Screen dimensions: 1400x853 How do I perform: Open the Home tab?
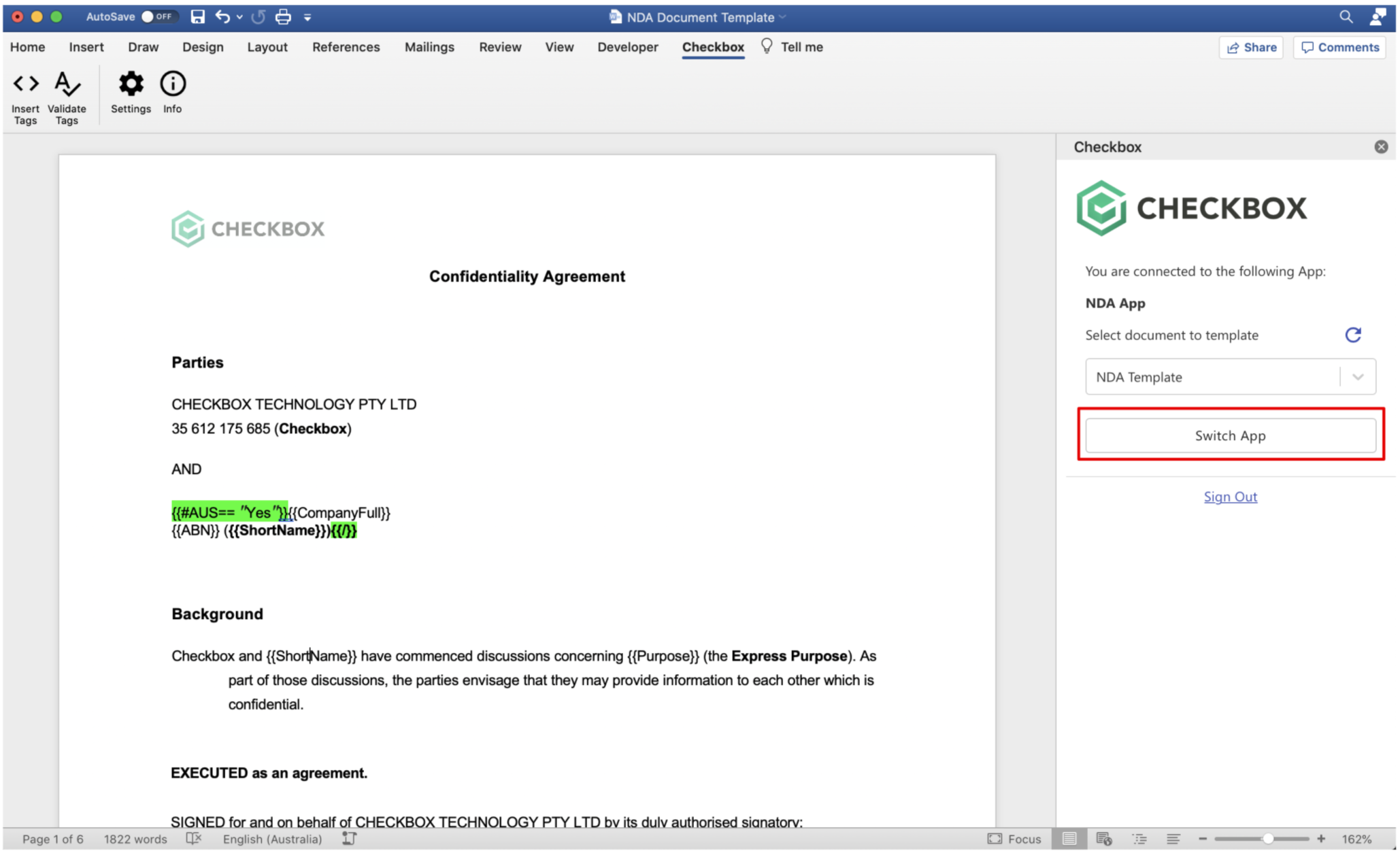[x=27, y=47]
